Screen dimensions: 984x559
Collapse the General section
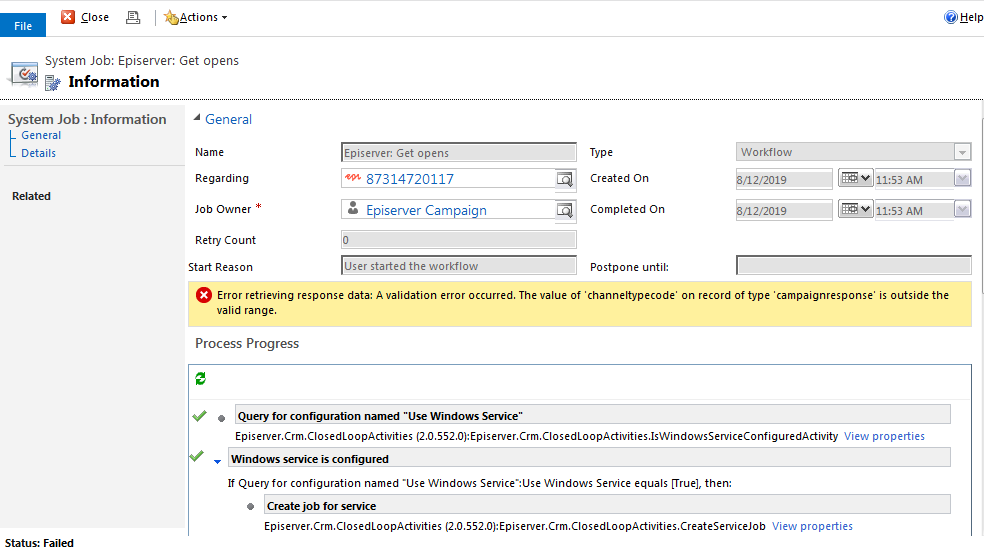click(x=196, y=119)
